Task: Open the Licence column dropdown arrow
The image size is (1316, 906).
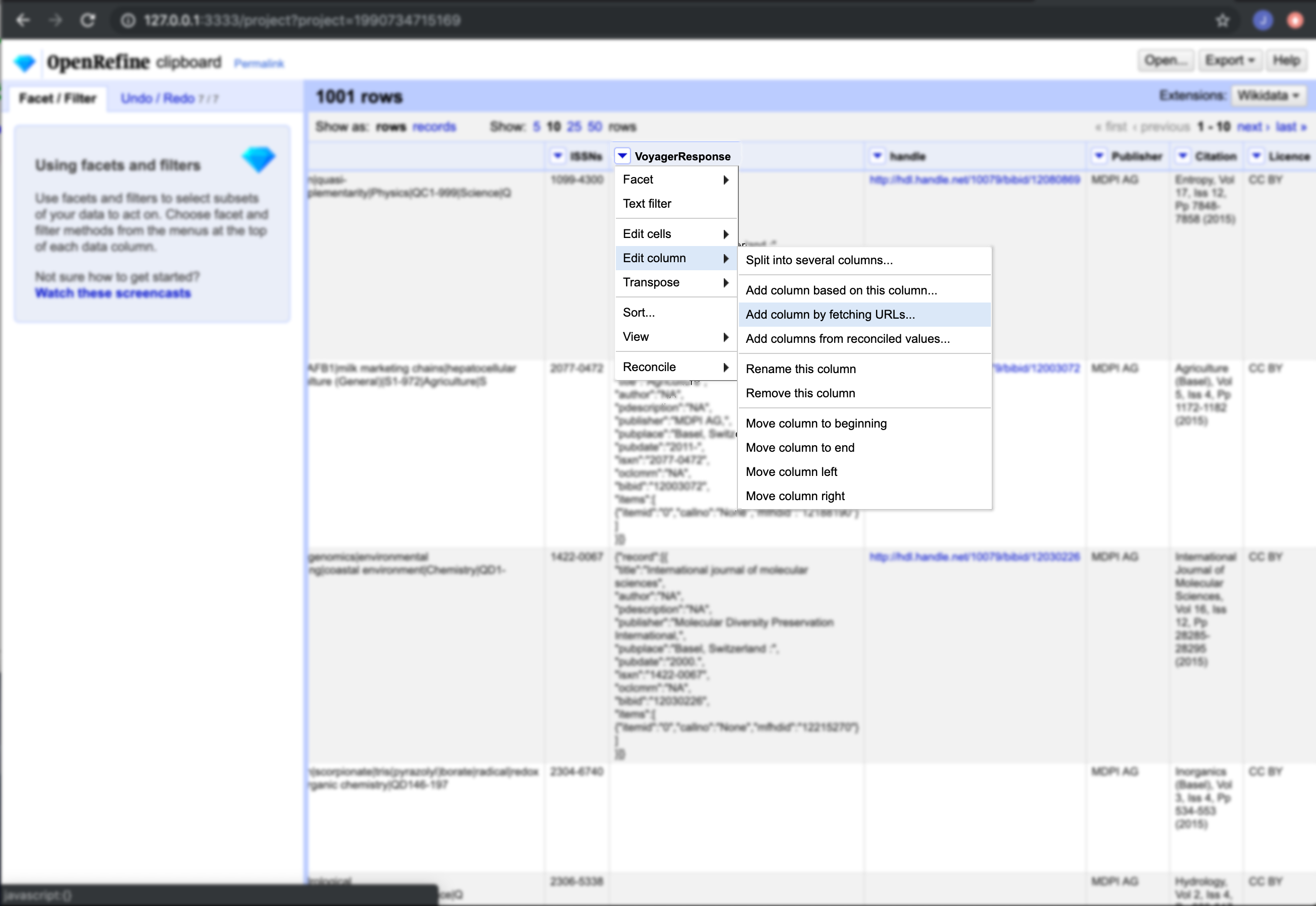Action: click(x=1257, y=156)
